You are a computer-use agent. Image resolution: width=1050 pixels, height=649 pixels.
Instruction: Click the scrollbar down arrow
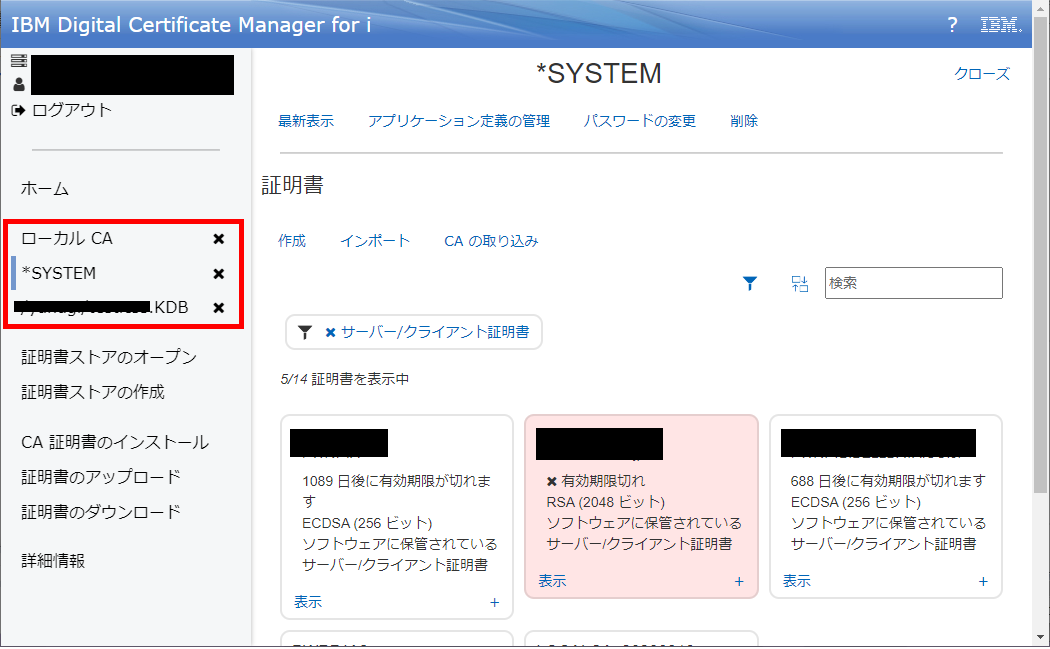pyautogui.click(x=1040, y=638)
